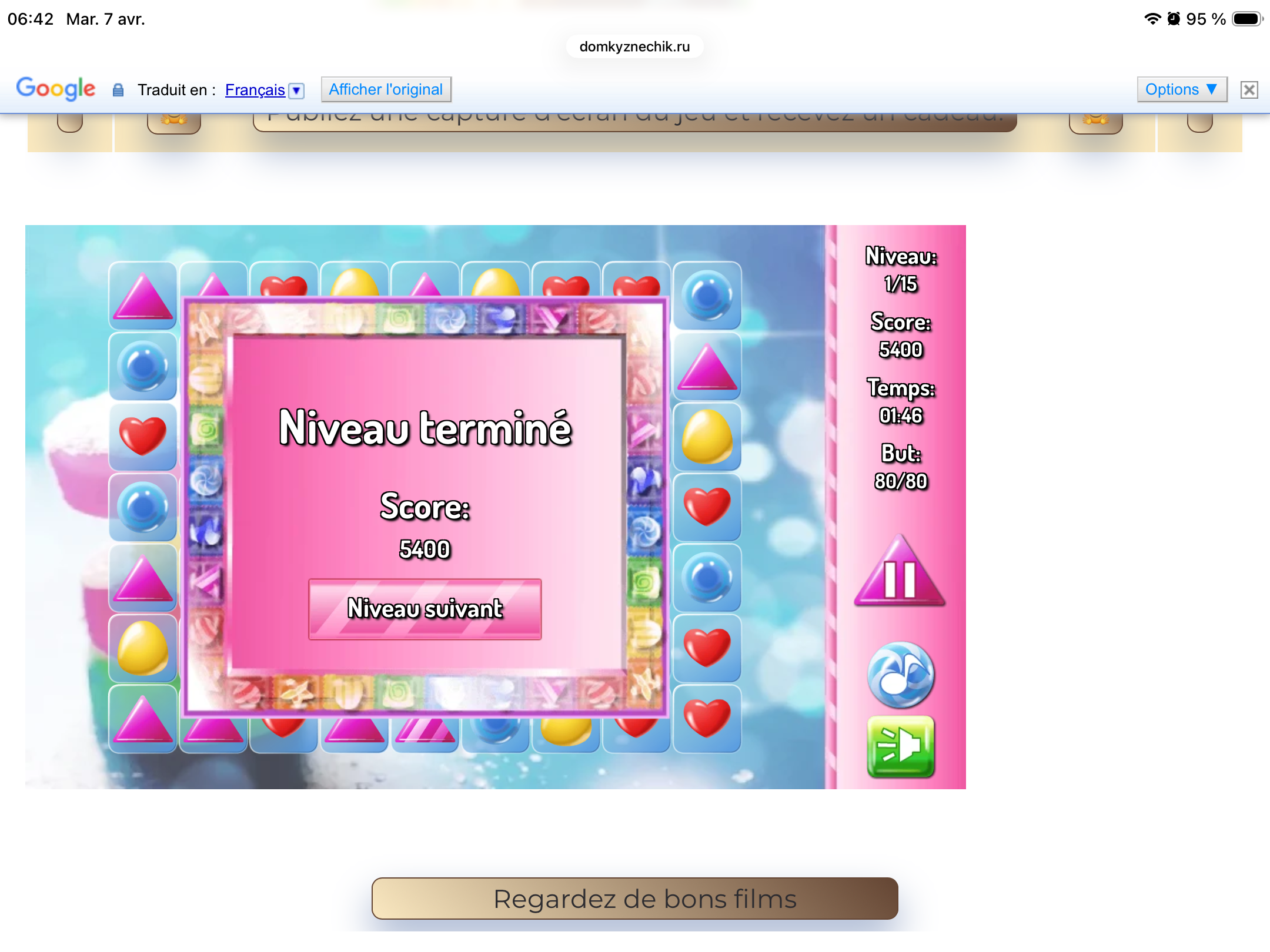Click the pink triangle pause button
Viewport: 1270px width, 952px height.
(x=900, y=575)
